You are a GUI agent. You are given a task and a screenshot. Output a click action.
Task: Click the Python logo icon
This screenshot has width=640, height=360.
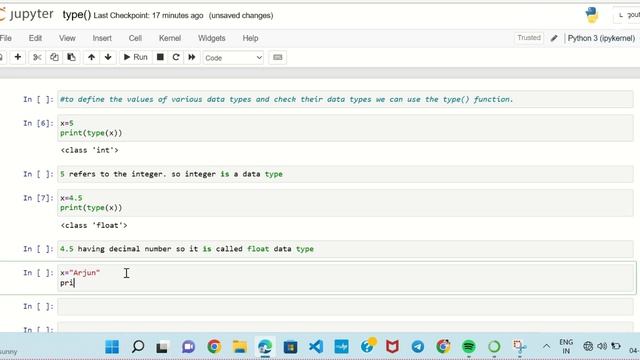(x=592, y=15)
